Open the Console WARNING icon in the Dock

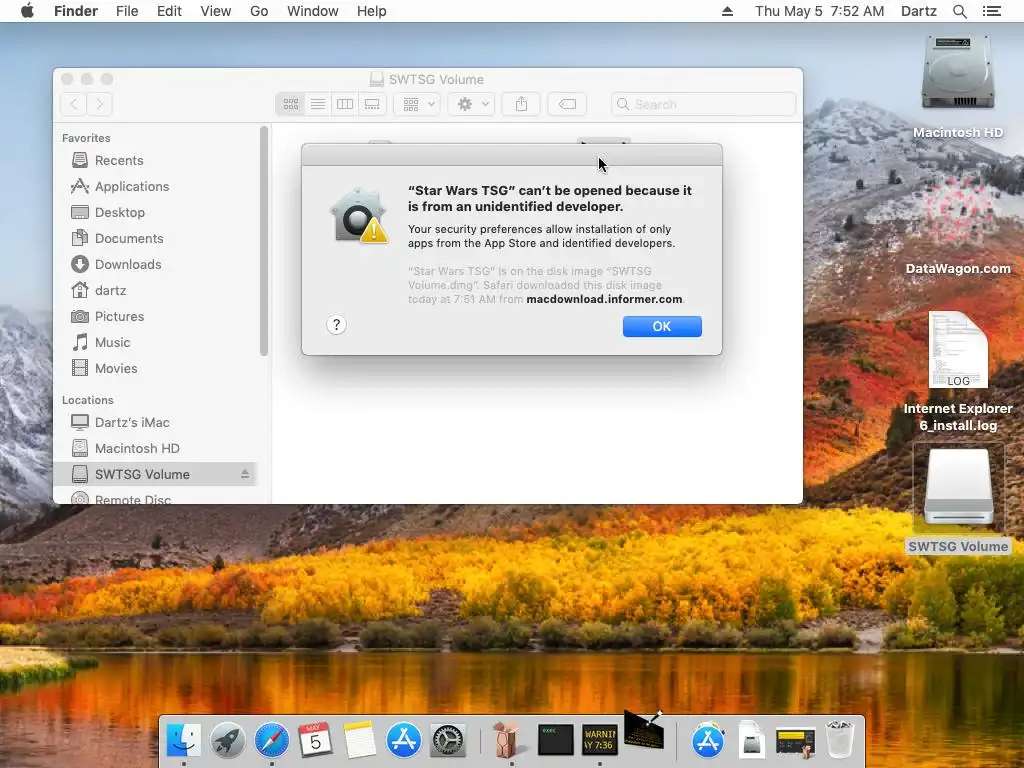[600, 740]
